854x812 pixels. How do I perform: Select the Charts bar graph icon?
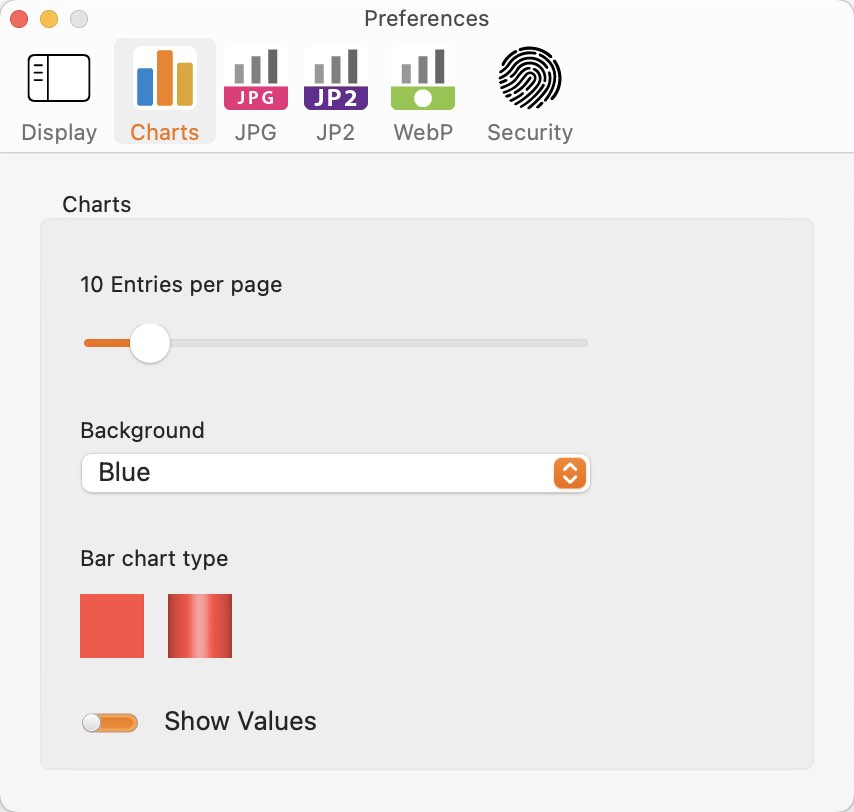click(x=164, y=78)
